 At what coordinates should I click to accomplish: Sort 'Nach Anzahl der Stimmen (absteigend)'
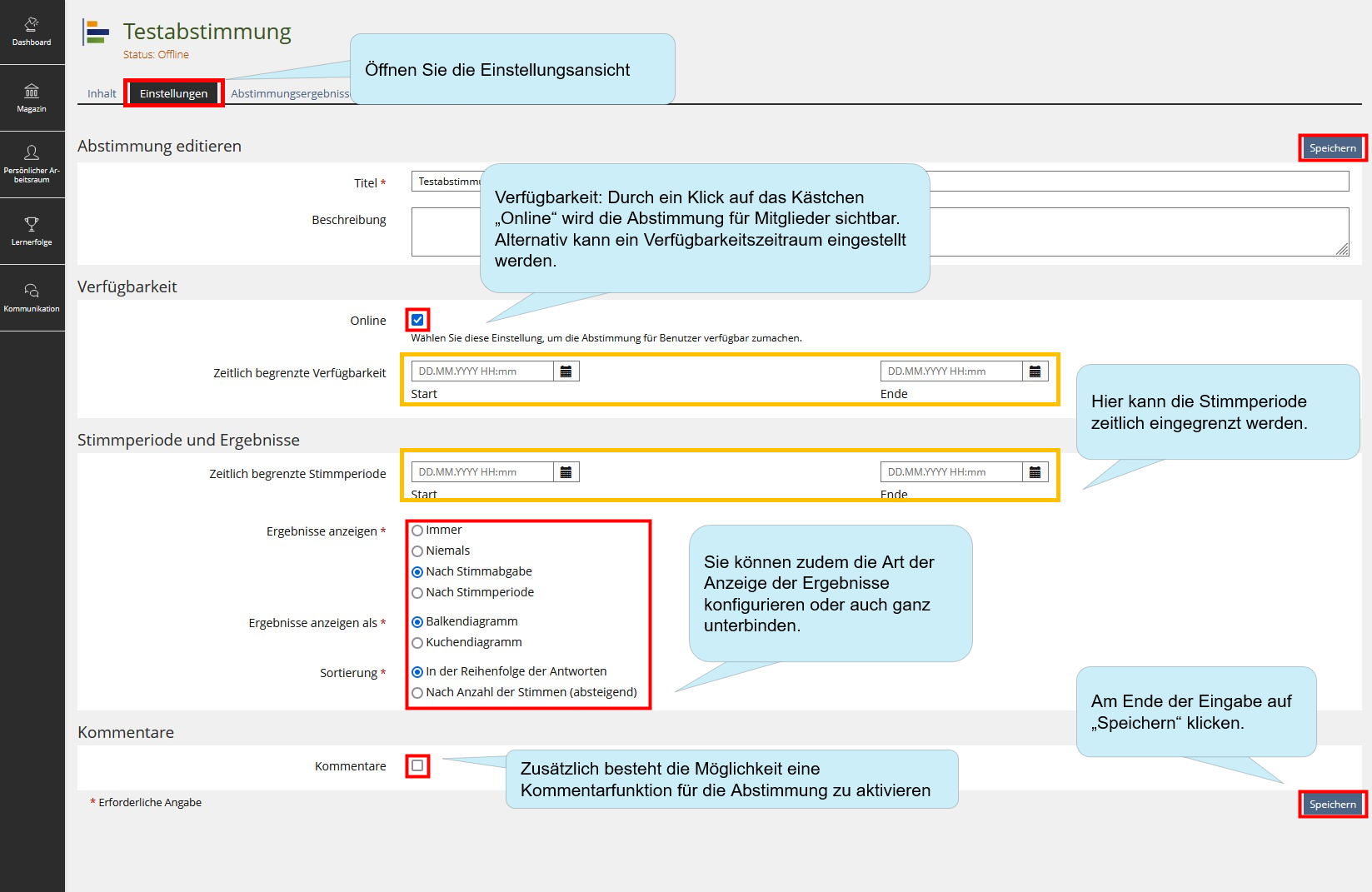tap(417, 693)
